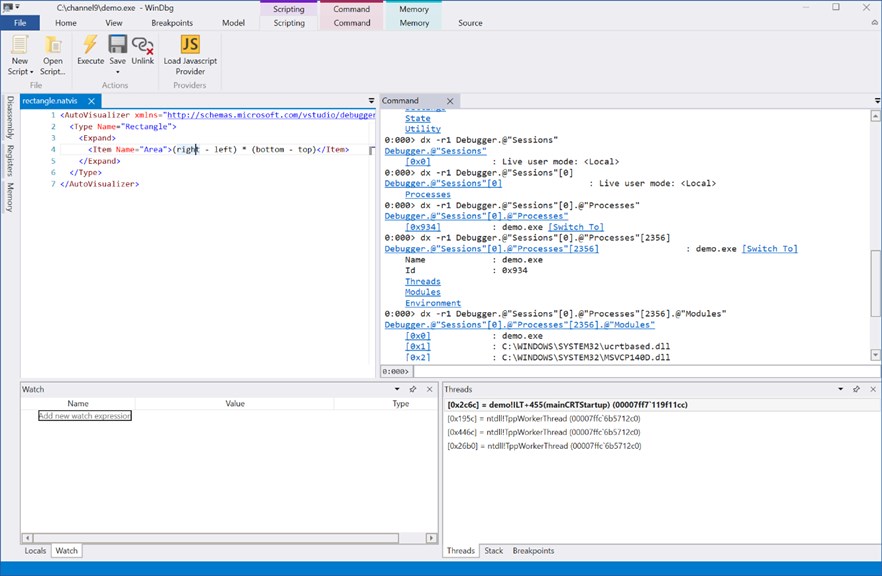
Task: Open the Memory side panel
Action: click(10, 197)
